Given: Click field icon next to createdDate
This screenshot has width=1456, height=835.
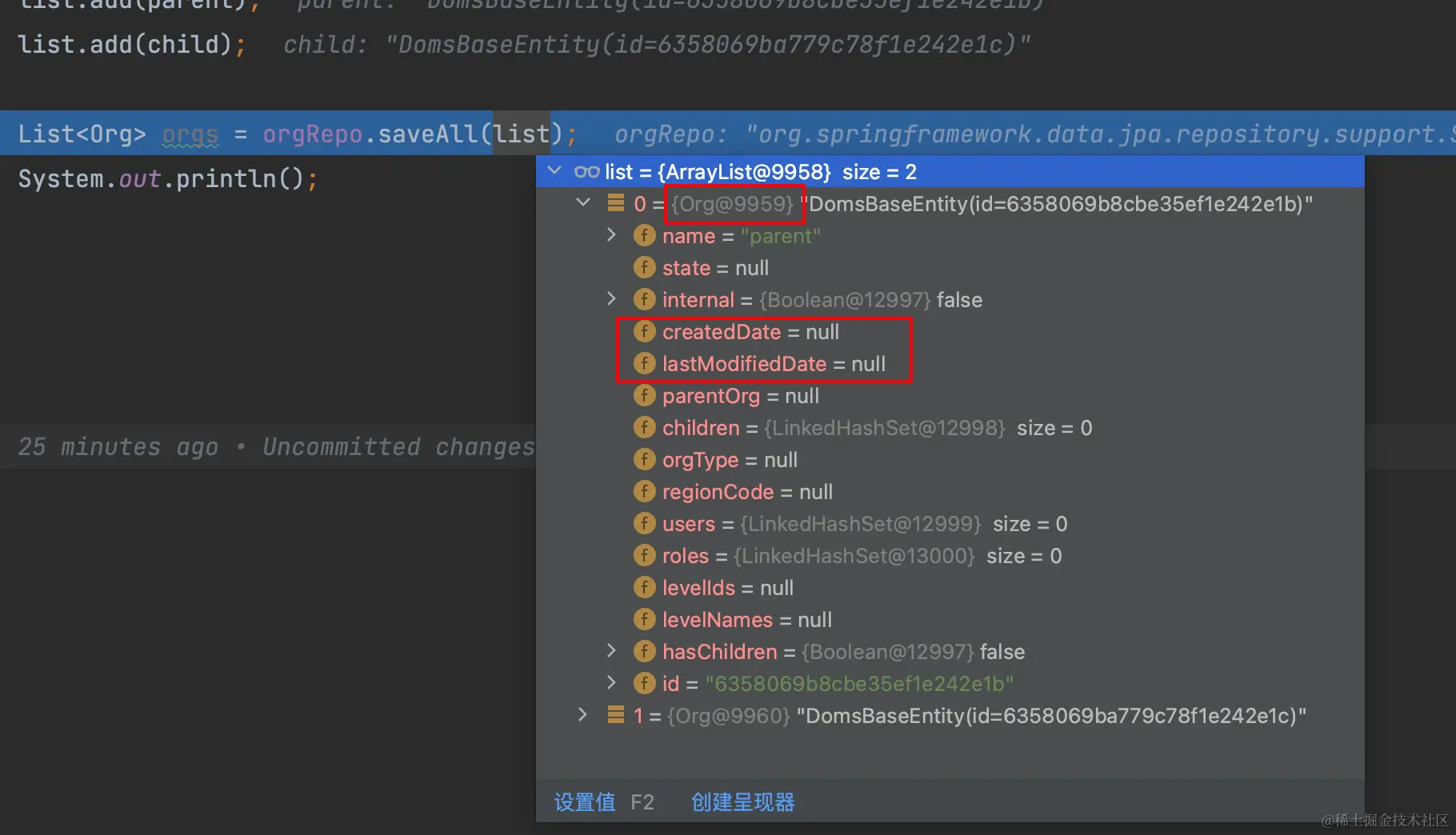Looking at the screenshot, I should click(644, 331).
